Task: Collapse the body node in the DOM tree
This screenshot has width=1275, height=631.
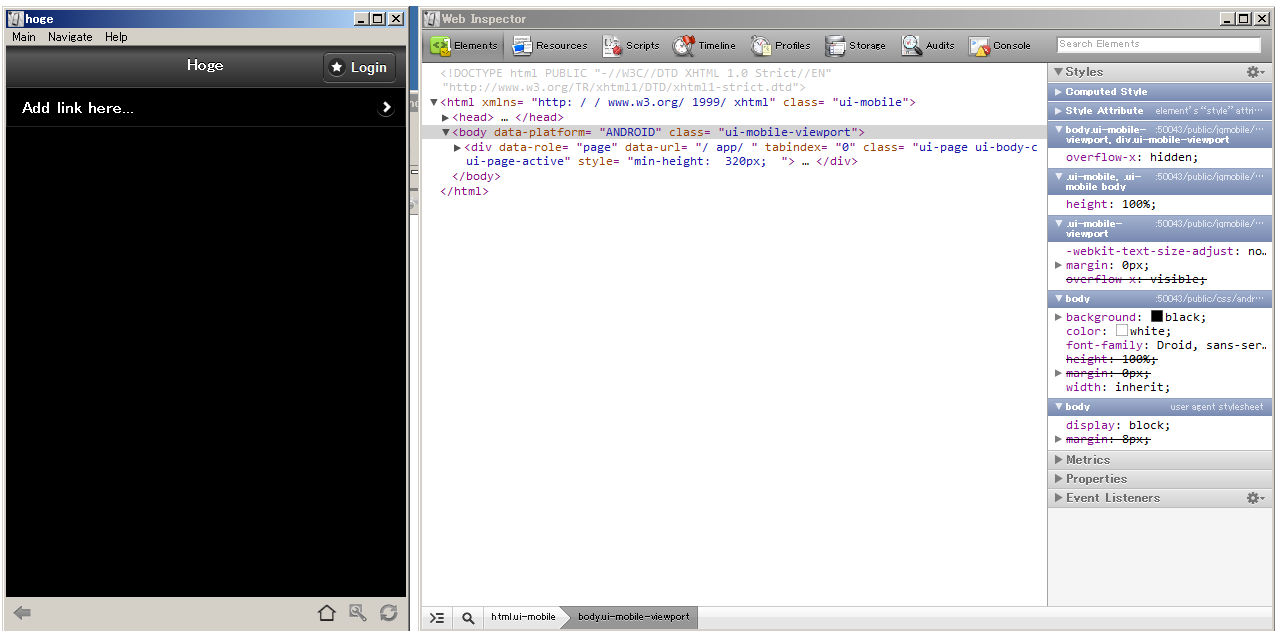Action: coord(446,132)
